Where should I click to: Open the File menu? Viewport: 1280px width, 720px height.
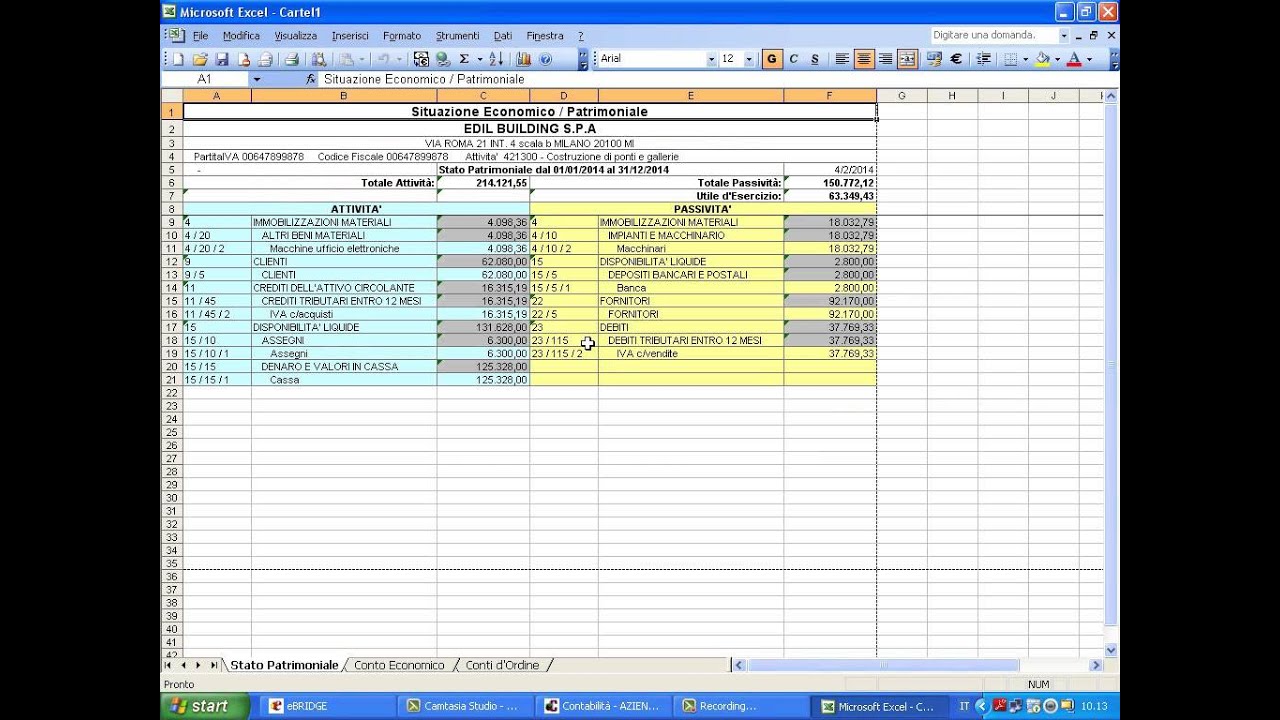pyautogui.click(x=201, y=36)
